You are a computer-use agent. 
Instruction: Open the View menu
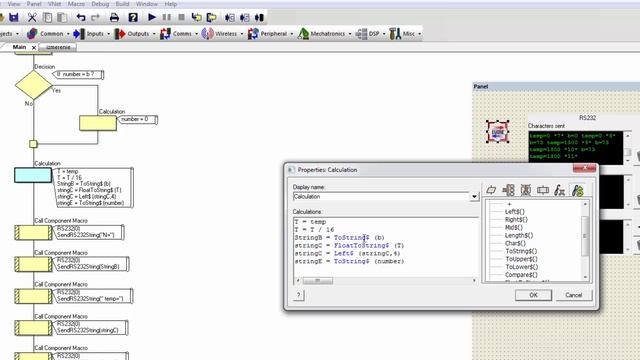point(14,4)
